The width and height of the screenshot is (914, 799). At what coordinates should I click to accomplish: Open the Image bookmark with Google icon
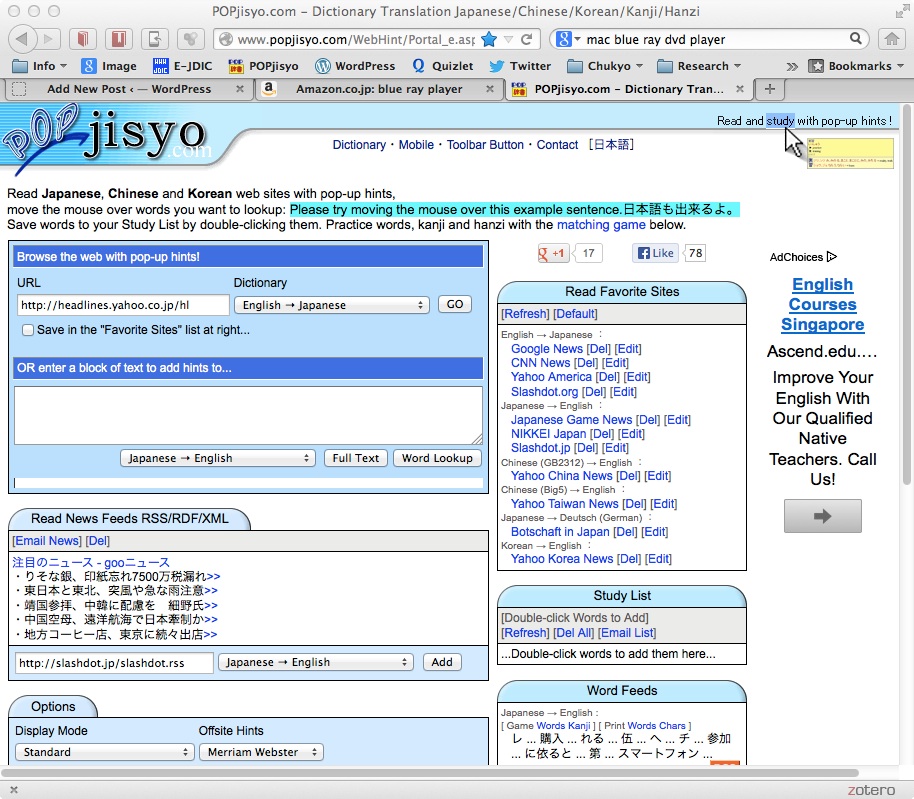(x=108, y=66)
